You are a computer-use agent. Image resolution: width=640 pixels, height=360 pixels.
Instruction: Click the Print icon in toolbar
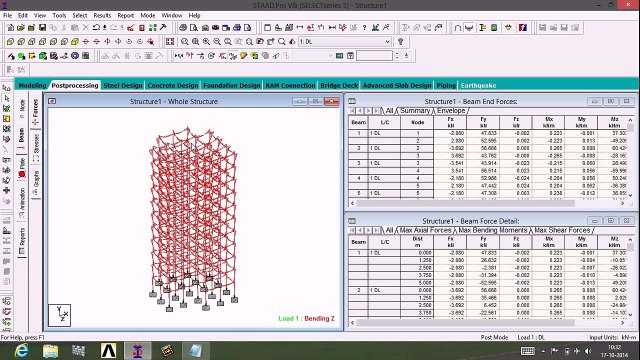pos(183,28)
